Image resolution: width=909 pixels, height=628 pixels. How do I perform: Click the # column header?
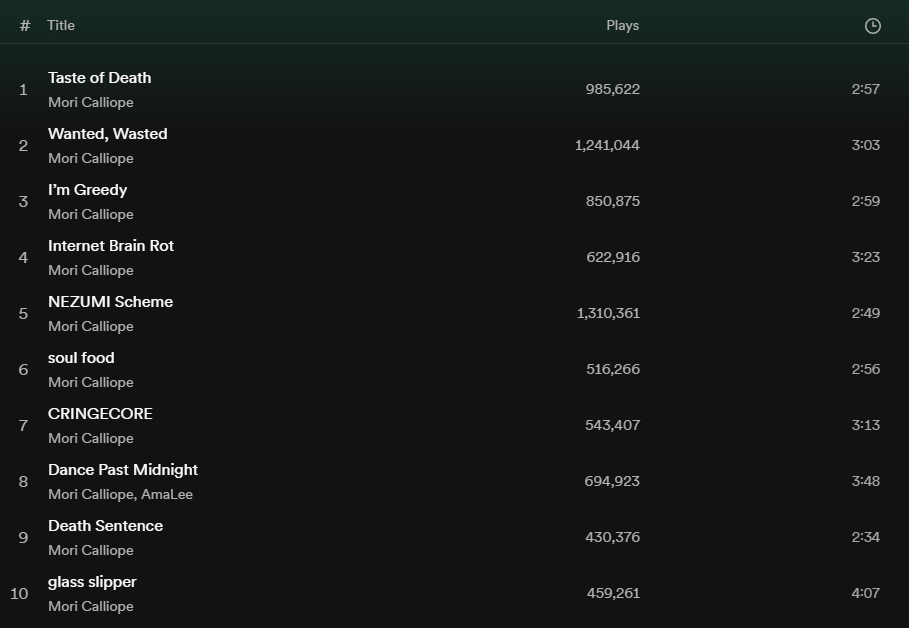pyautogui.click(x=25, y=26)
